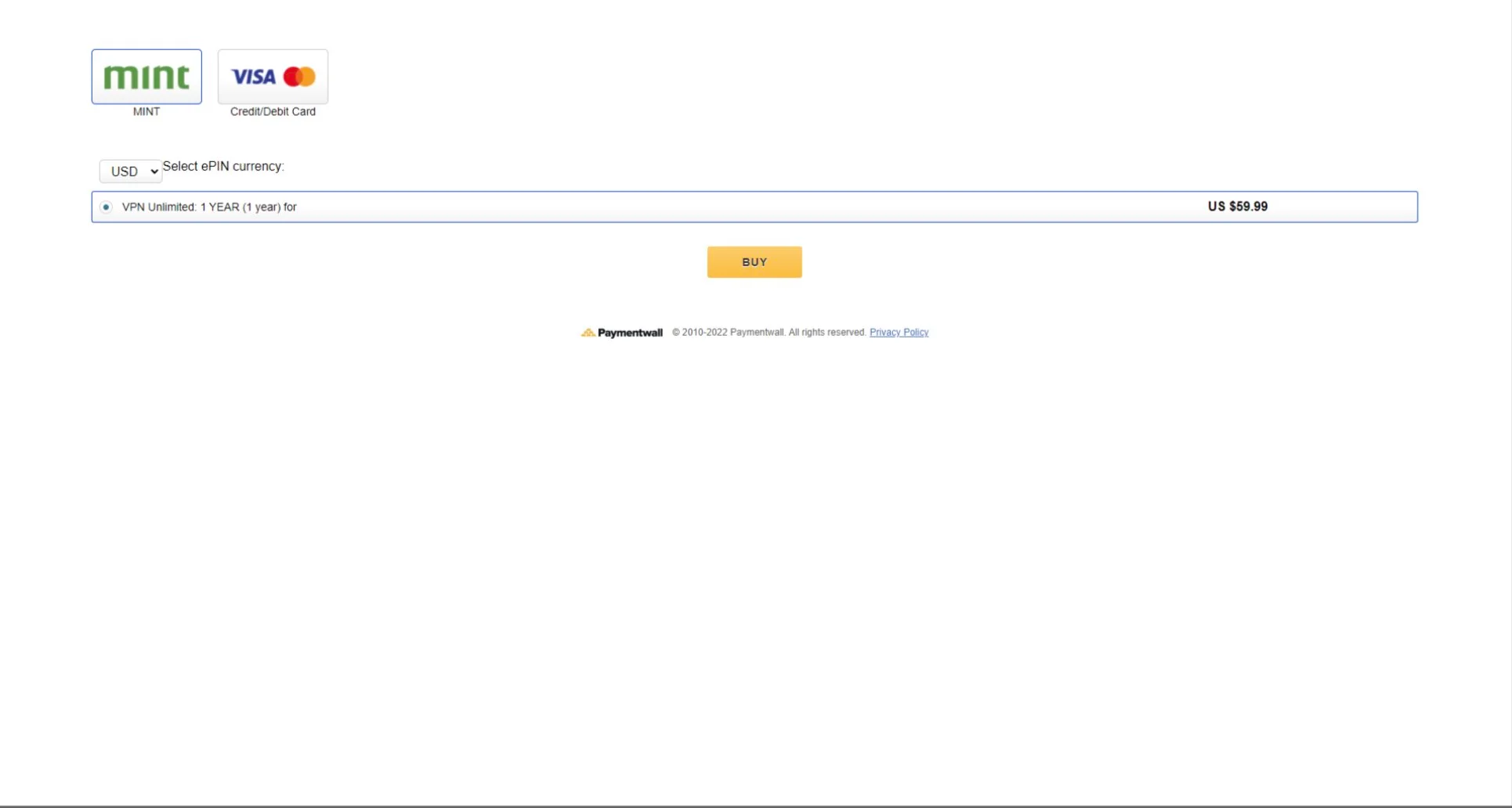Click the Paymentwall copyright notice text

[769, 332]
